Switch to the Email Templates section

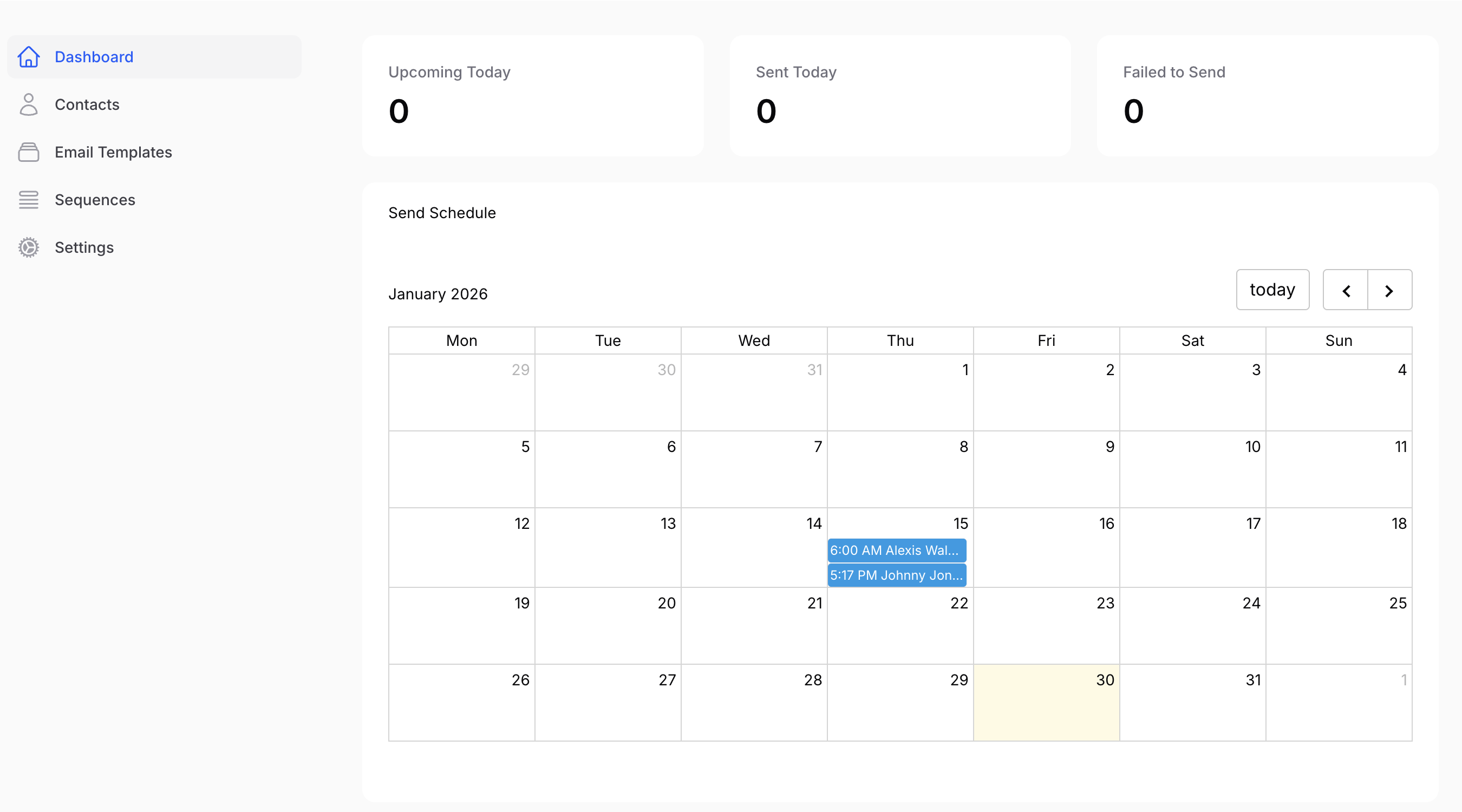pos(114,152)
